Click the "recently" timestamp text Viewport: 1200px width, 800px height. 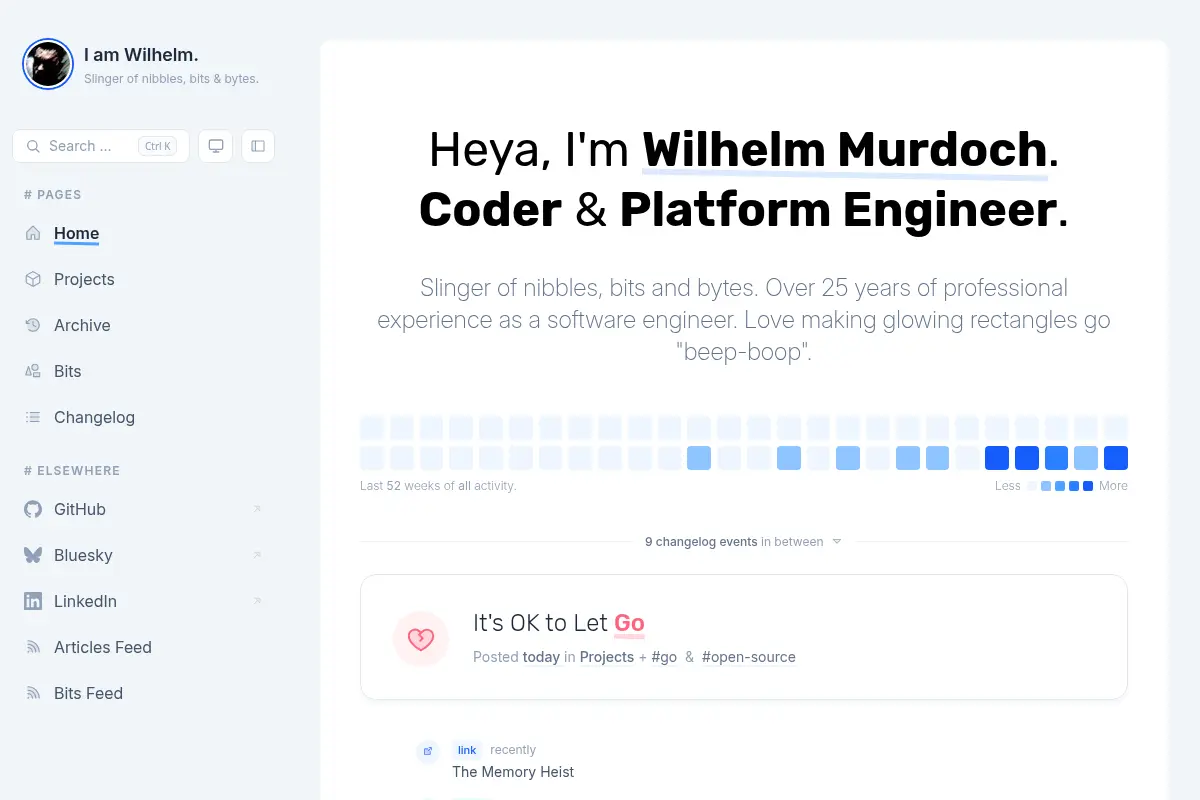(513, 750)
